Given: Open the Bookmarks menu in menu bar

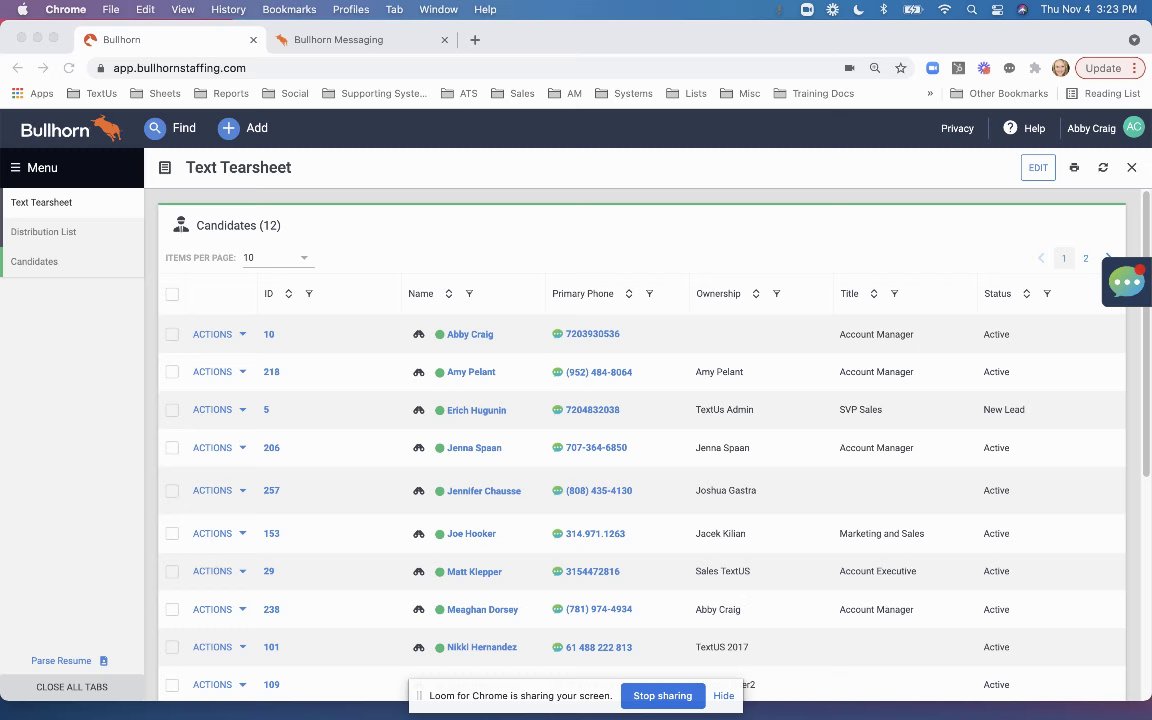Looking at the screenshot, I should pyautogui.click(x=289, y=10).
